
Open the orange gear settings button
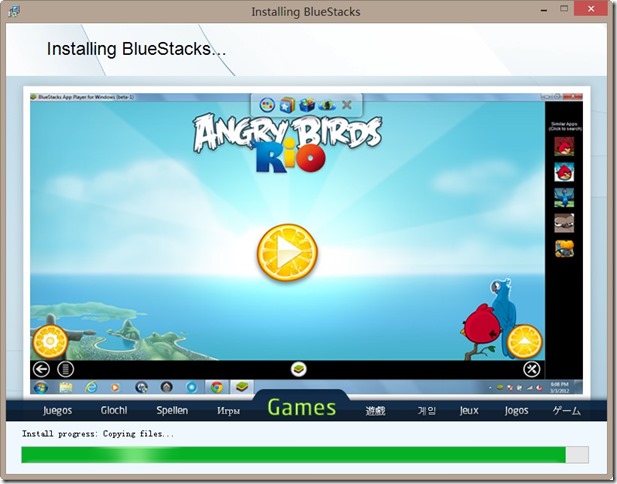tap(50, 341)
